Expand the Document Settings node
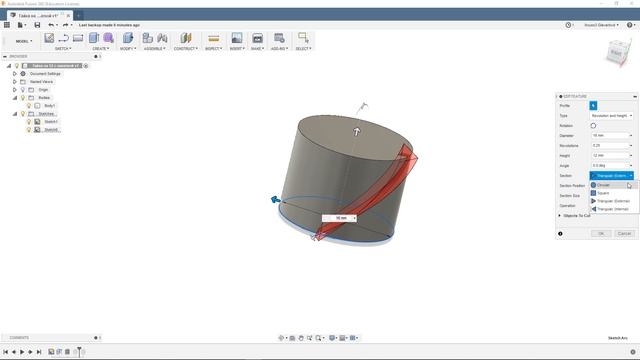The height and width of the screenshot is (360, 640). point(15,74)
